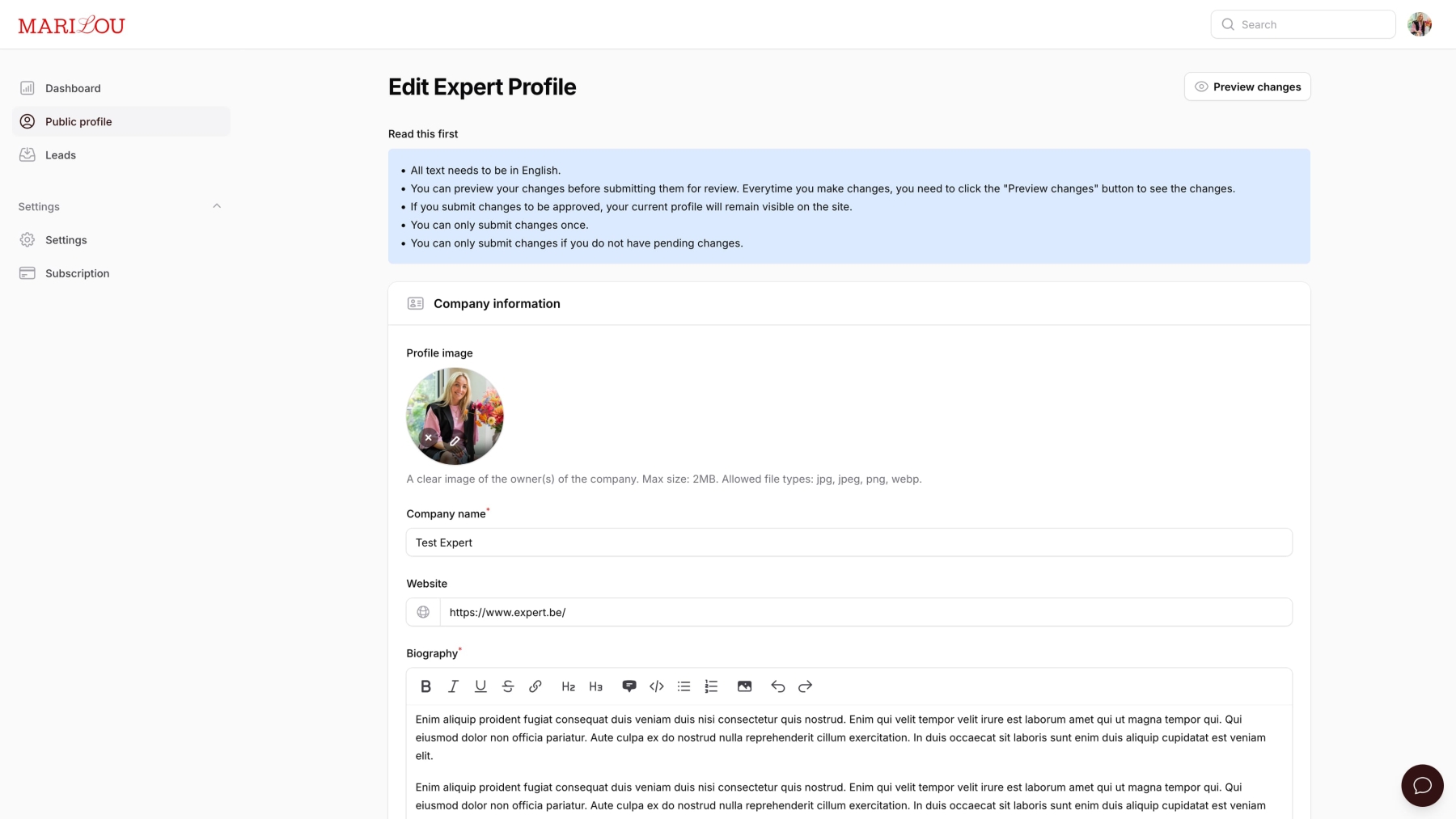Screen dimensions: 1456x819
Task: Open the code view icon
Action: pyautogui.click(x=656, y=686)
